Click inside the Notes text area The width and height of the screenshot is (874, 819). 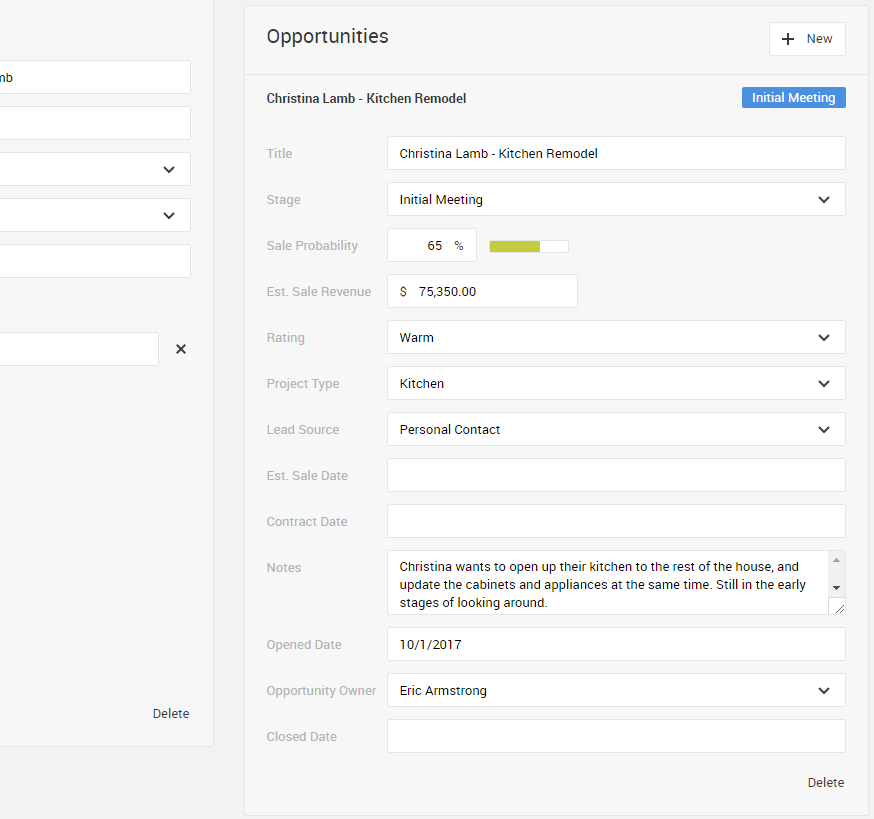pos(605,584)
